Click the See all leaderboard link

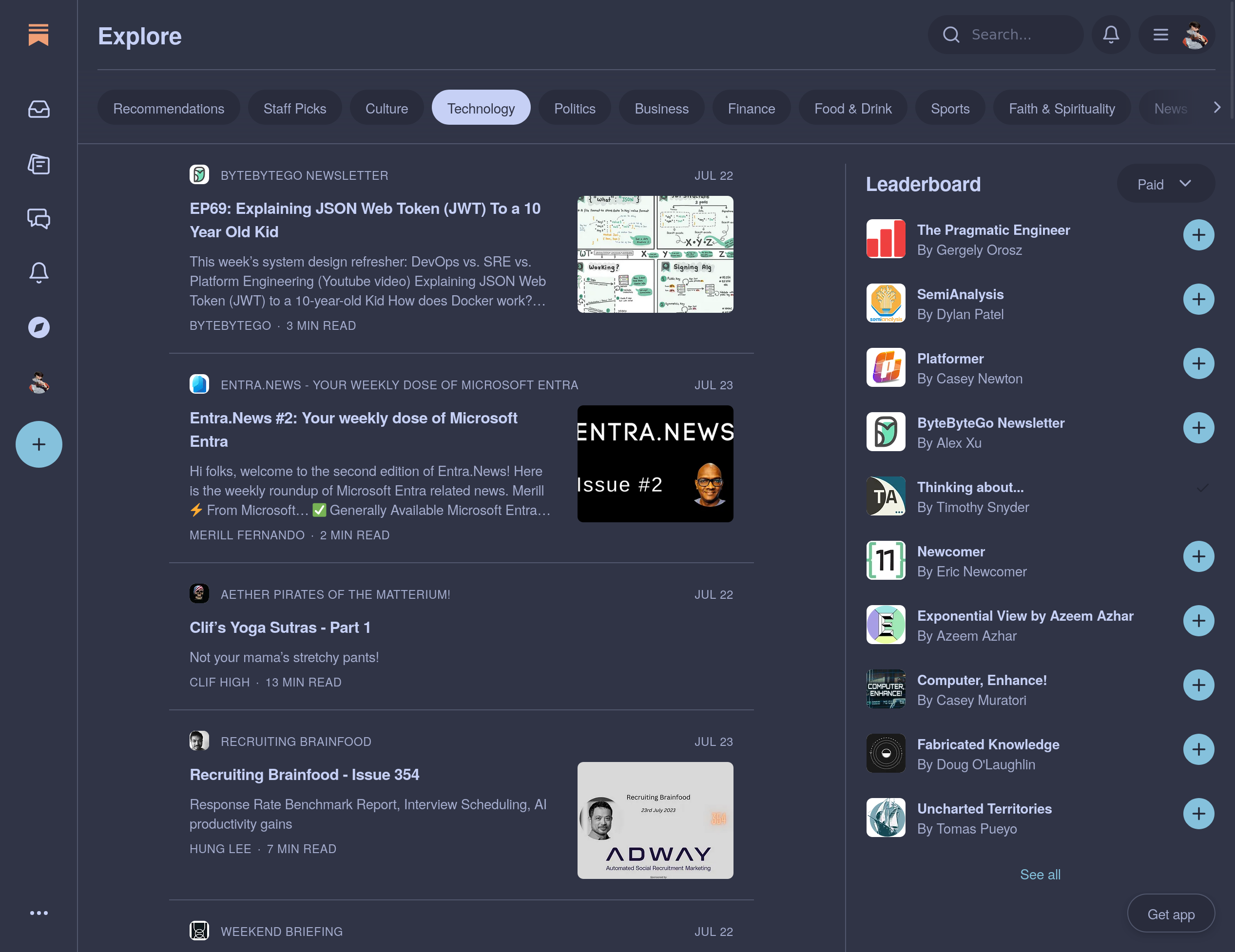(x=1040, y=874)
